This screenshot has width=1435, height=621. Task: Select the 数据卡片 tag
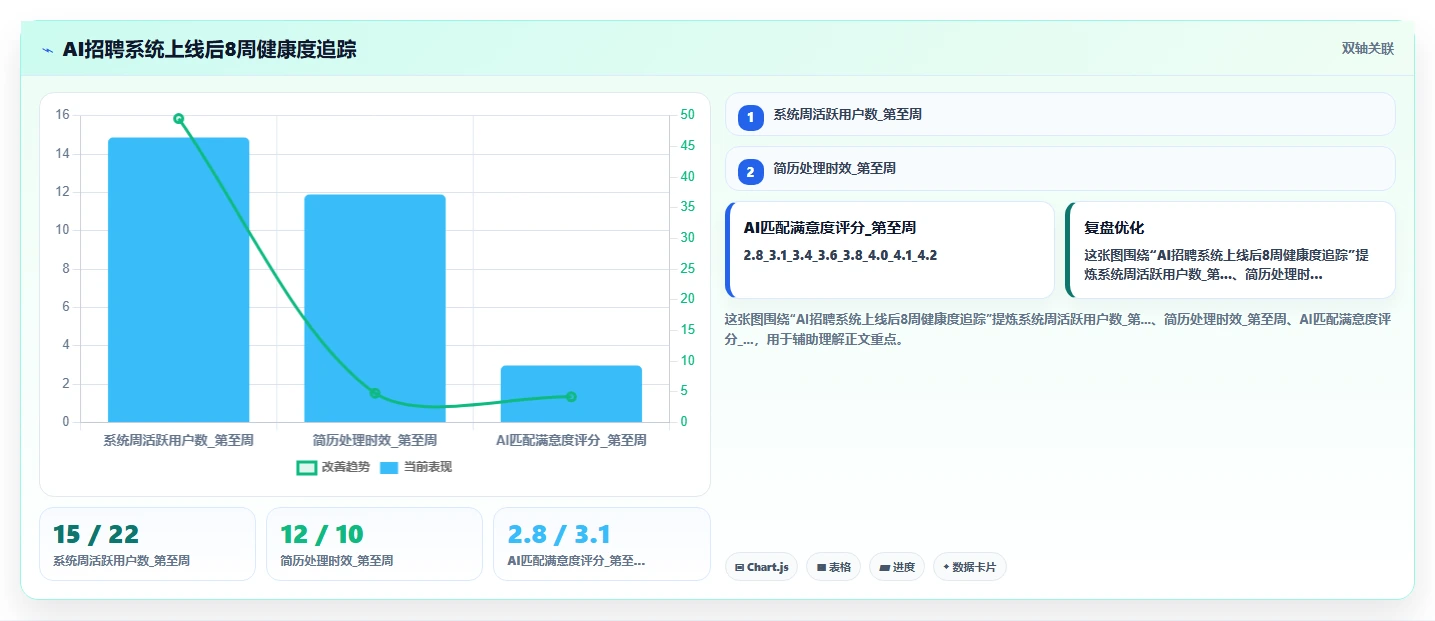(969, 567)
